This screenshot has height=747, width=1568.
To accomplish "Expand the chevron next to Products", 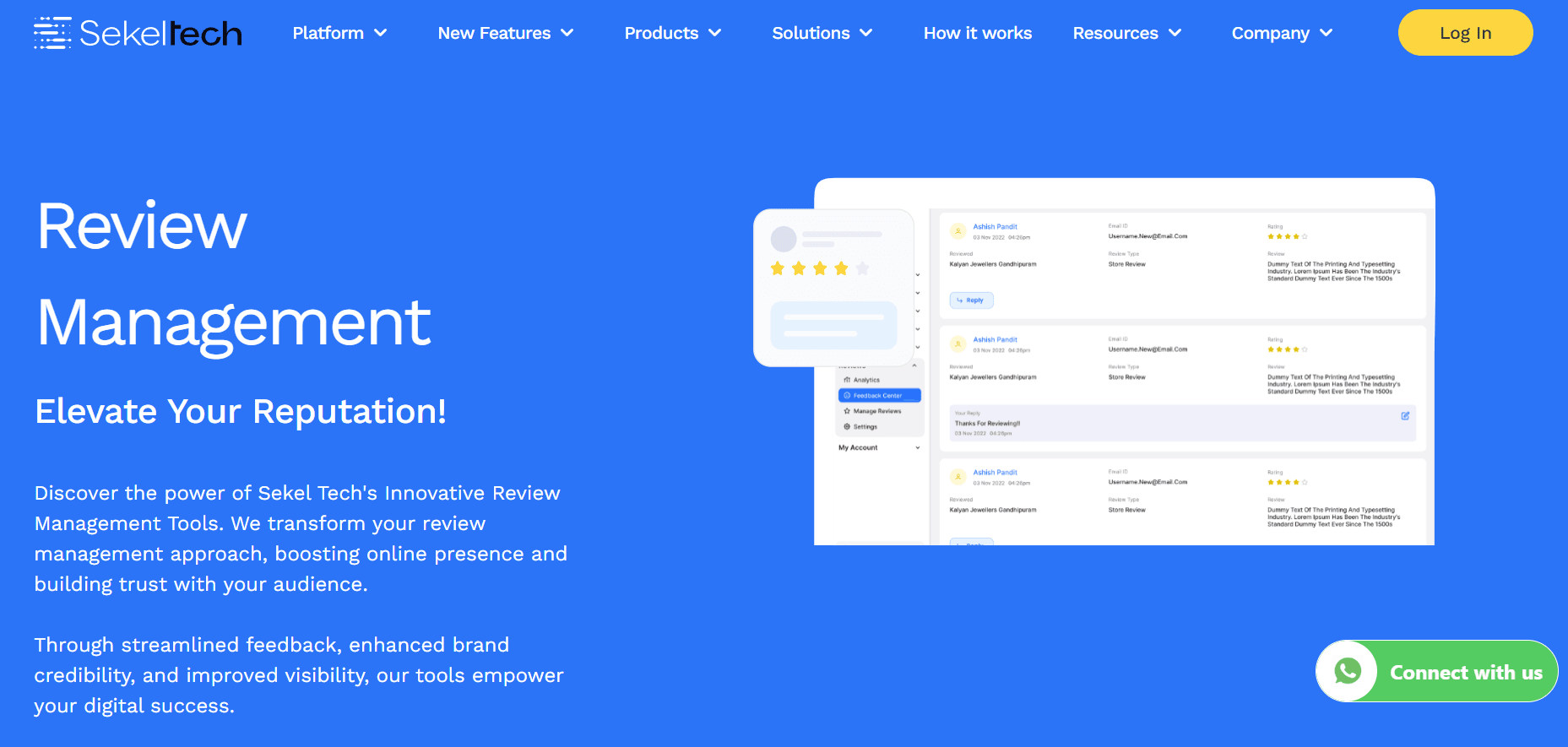I will [715, 33].
